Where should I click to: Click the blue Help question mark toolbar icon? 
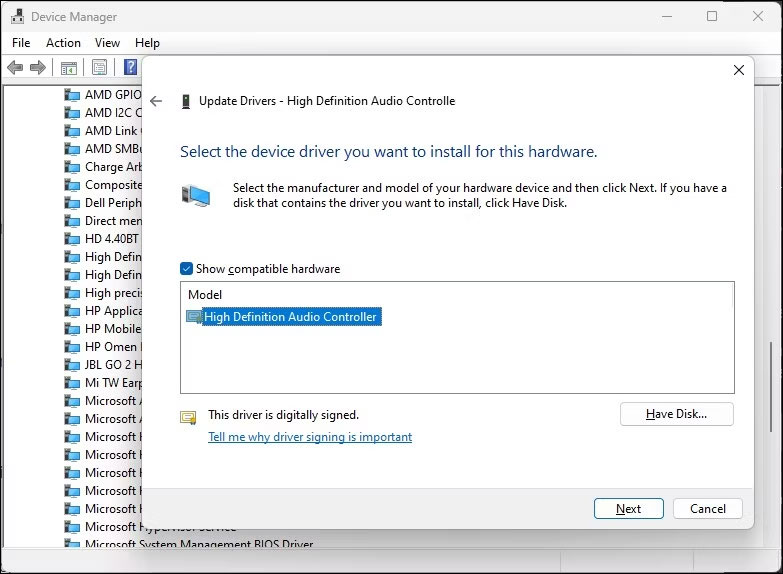(x=130, y=68)
